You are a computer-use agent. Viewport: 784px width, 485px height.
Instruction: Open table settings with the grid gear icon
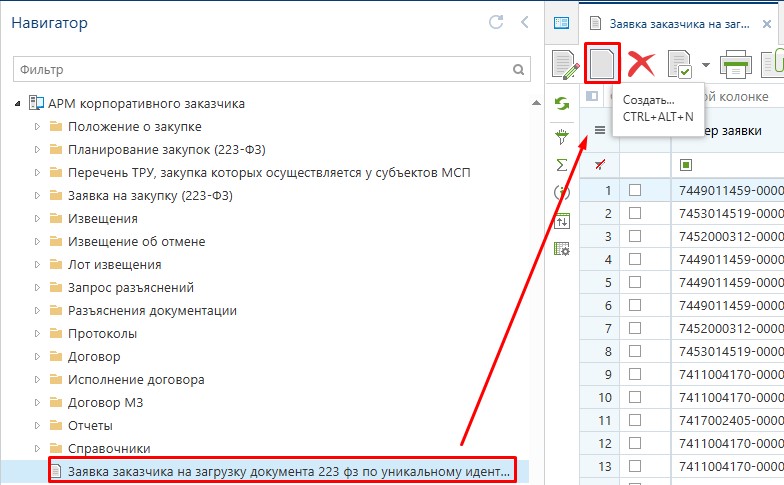coord(562,248)
